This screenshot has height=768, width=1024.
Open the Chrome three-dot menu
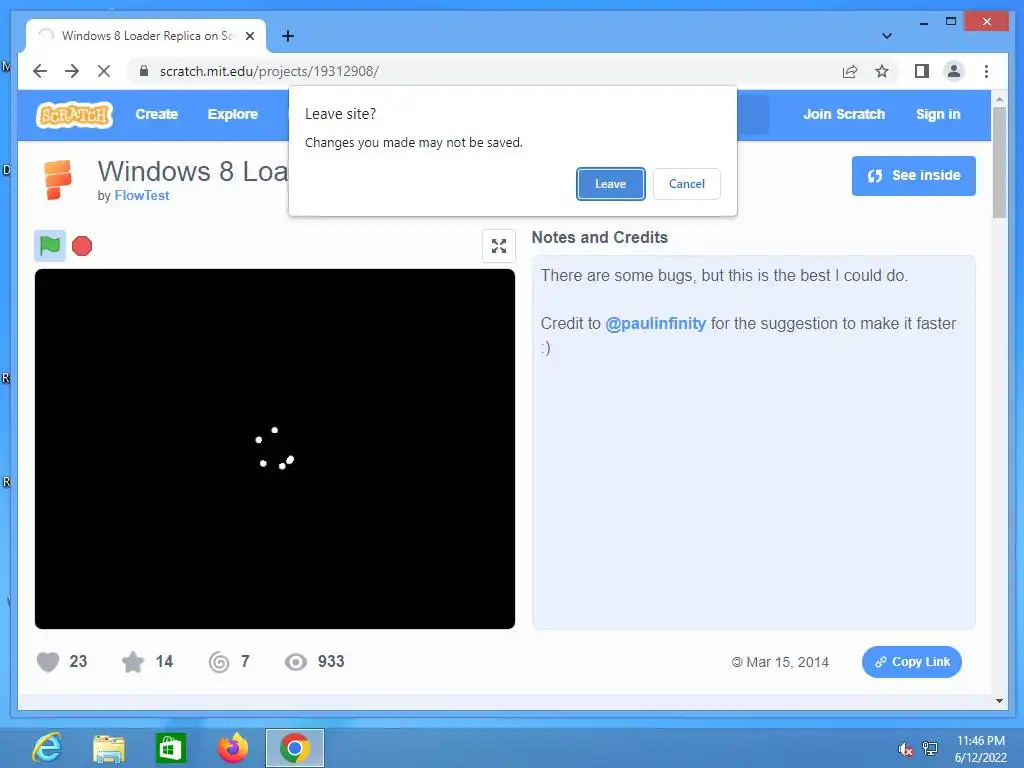point(986,71)
